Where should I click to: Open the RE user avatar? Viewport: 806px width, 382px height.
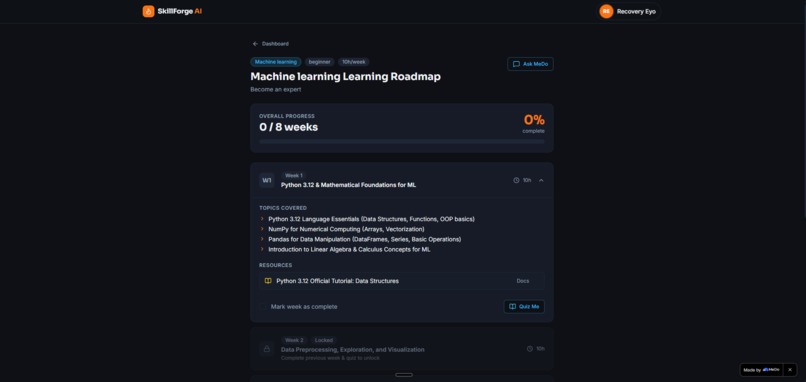tap(606, 11)
